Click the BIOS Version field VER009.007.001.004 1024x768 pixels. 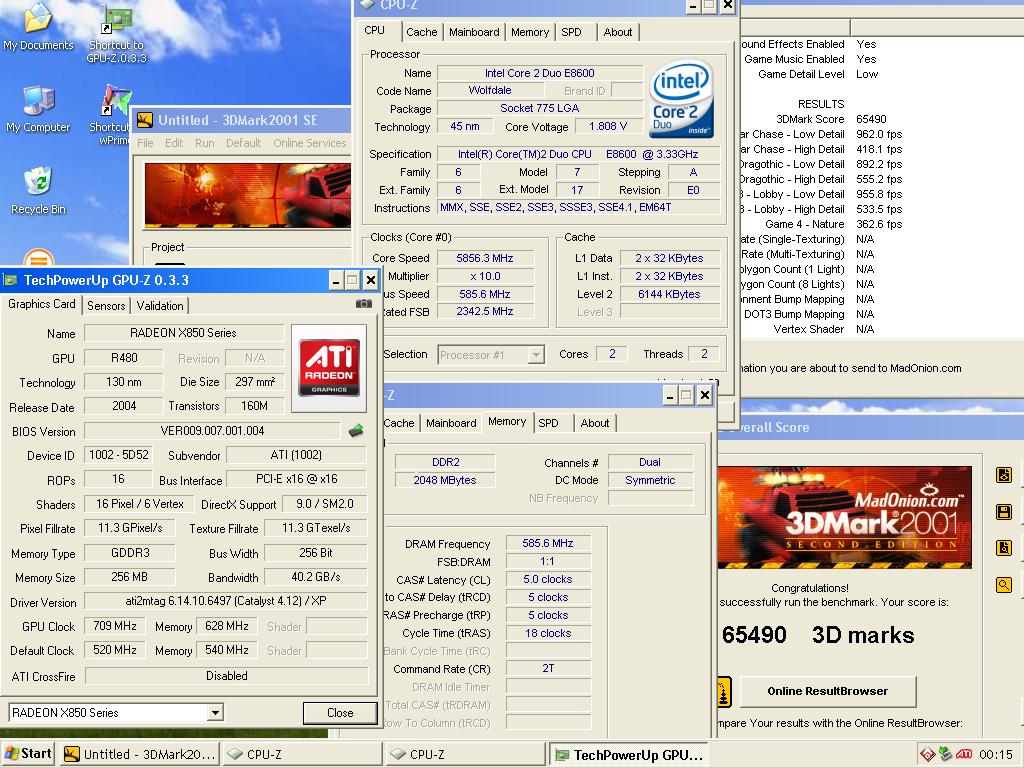click(212, 431)
